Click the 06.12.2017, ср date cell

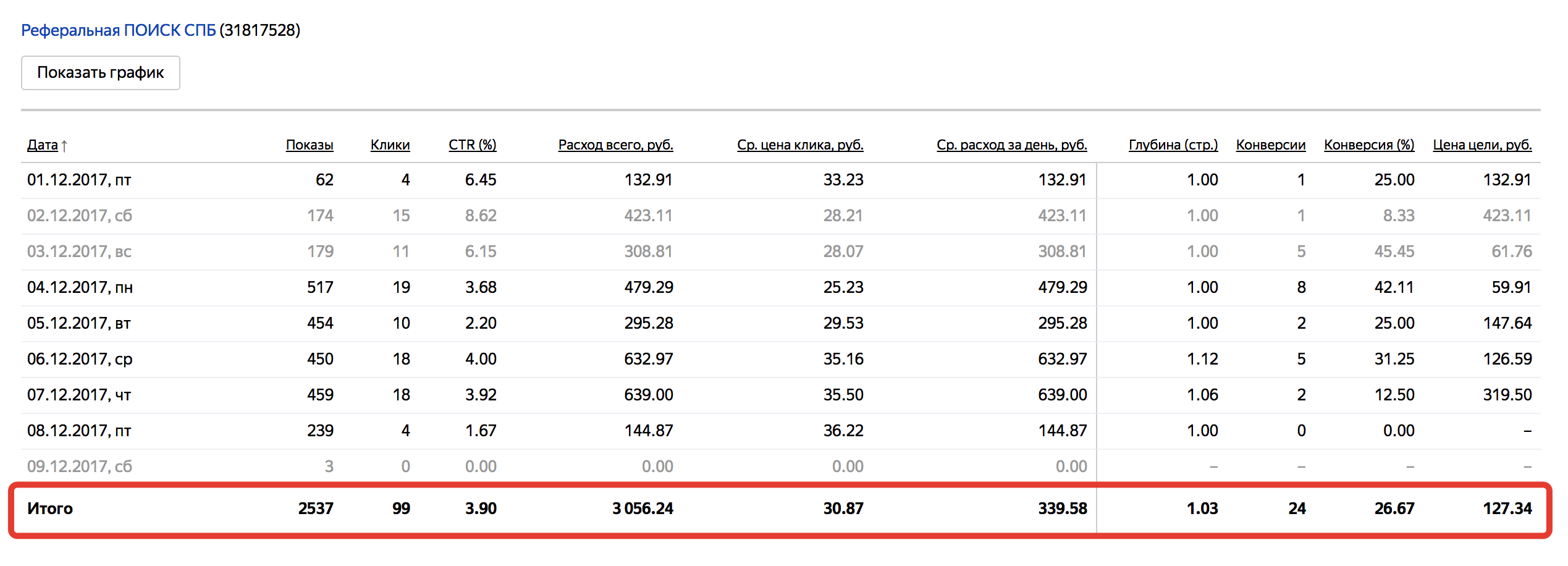click(80, 359)
